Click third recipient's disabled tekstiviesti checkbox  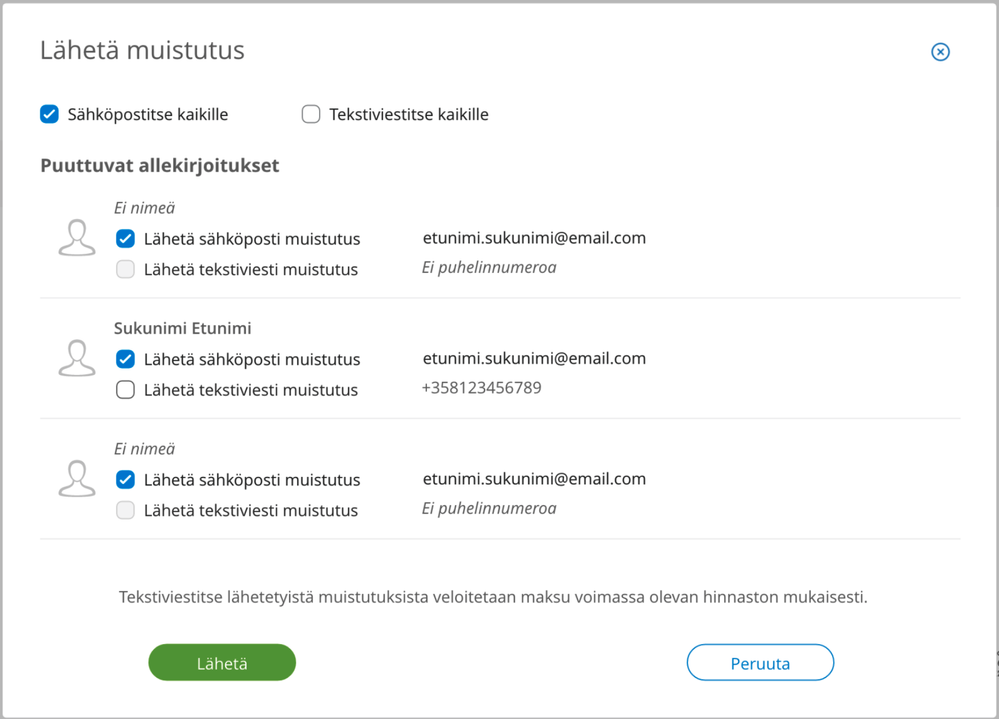click(125, 510)
